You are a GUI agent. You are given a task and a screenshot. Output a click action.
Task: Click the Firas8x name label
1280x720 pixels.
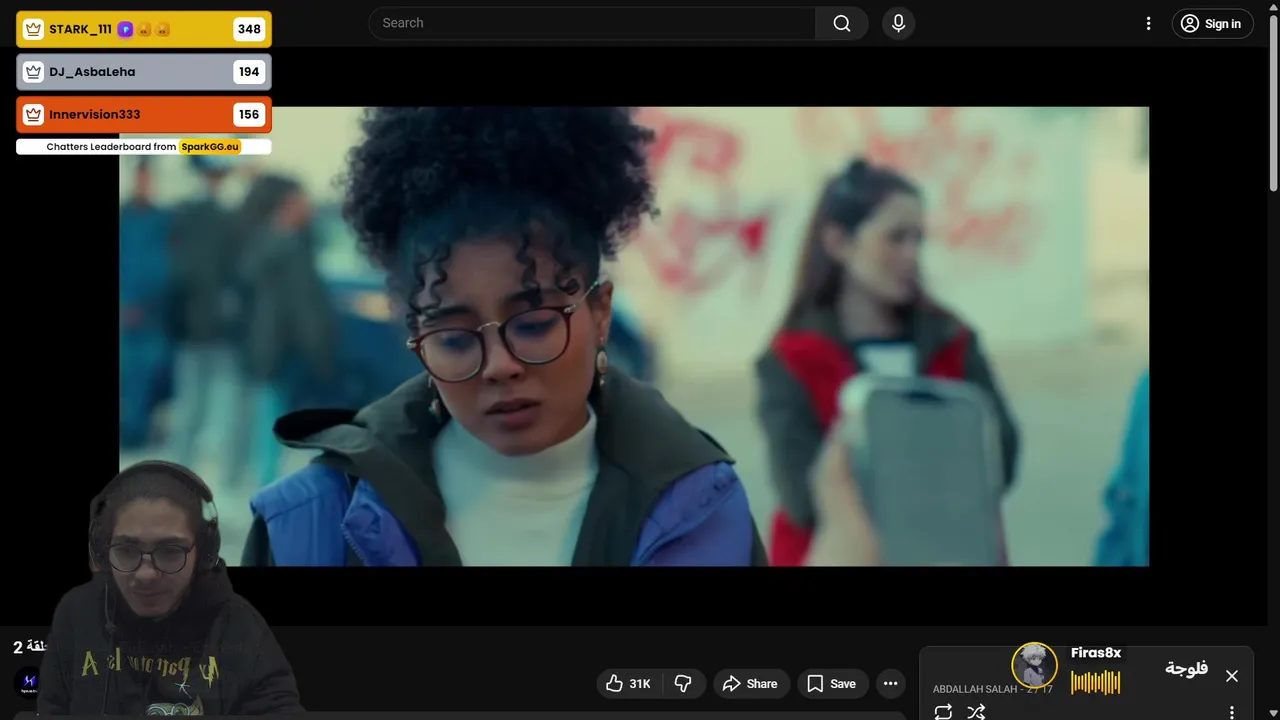tap(1096, 653)
